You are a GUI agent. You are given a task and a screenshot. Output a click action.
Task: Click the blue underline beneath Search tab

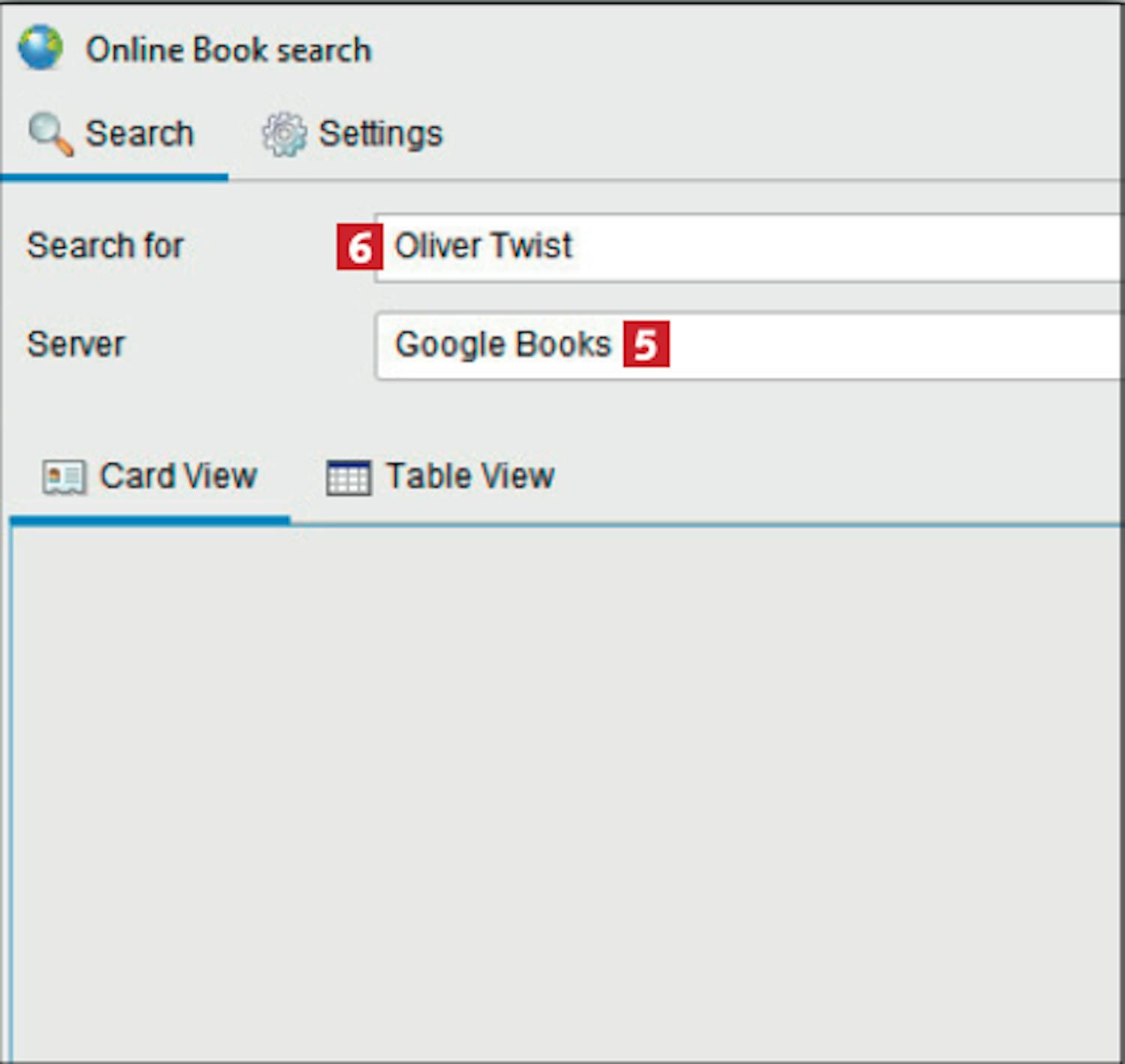pos(114,178)
